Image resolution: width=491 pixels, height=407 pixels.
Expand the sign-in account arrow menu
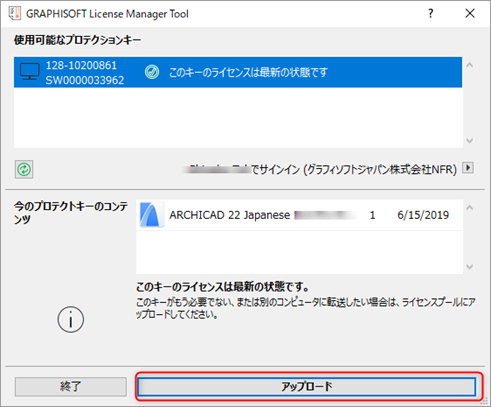(468, 168)
